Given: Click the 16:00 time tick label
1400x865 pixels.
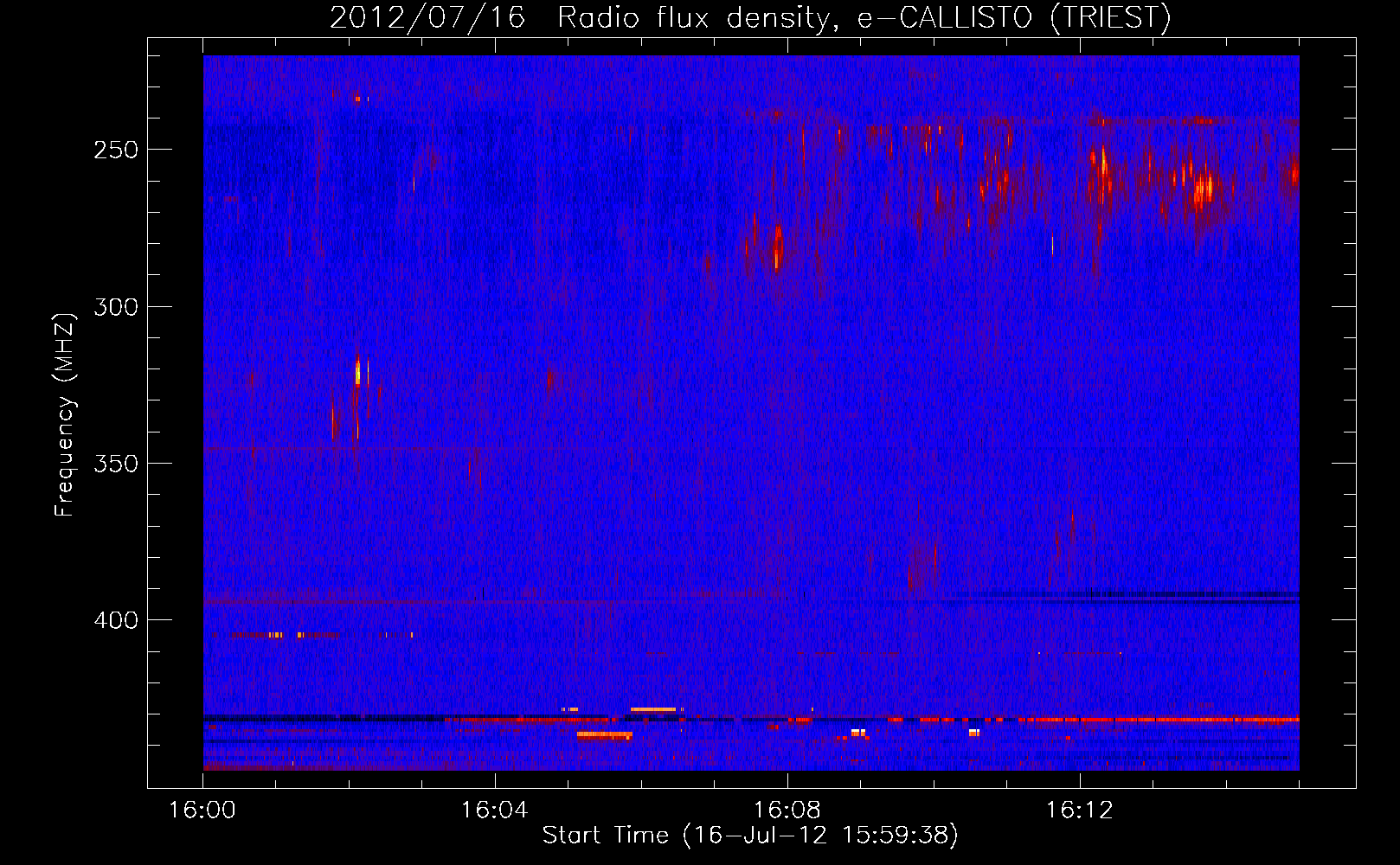Looking at the screenshot, I should pos(202,811).
